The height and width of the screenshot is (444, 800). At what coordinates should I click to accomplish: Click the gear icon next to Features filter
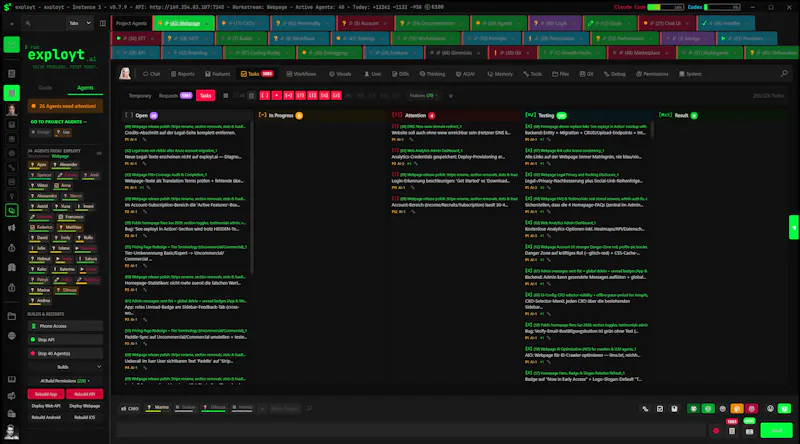point(451,96)
